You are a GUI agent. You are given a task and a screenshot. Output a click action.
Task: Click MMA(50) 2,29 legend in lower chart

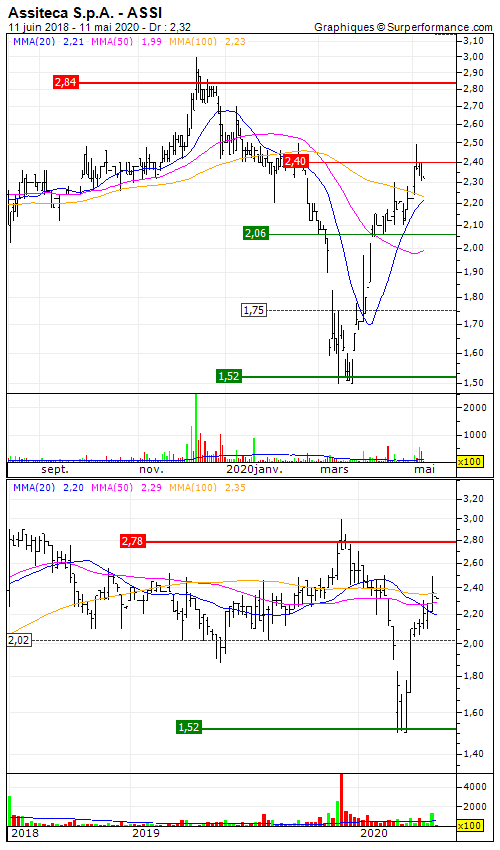(x=126, y=487)
